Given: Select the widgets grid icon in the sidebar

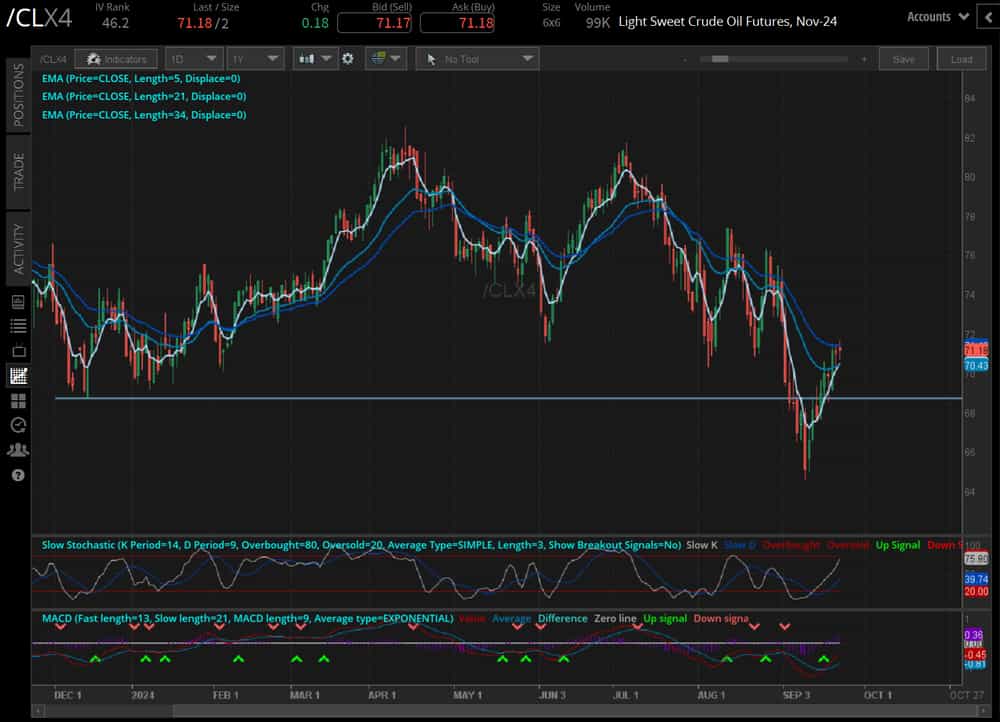Looking at the screenshot, I should [17, 400].
